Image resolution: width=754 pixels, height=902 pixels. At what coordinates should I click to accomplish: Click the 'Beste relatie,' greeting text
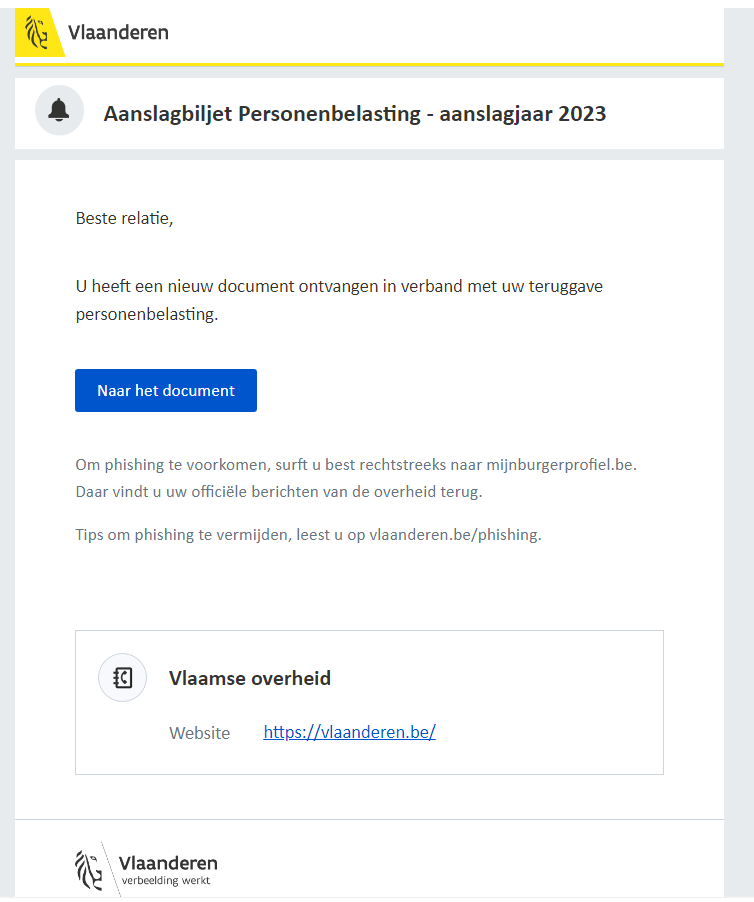point(124,218)
